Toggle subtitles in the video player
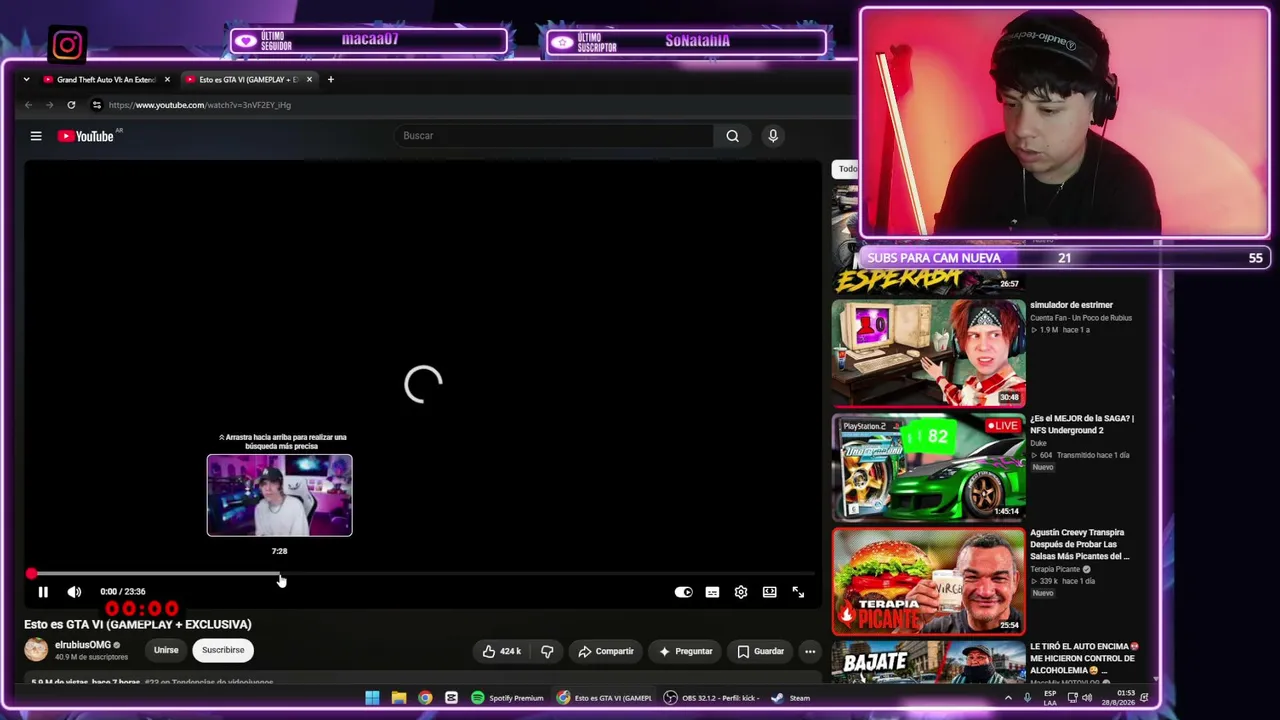 coord(712,592)
